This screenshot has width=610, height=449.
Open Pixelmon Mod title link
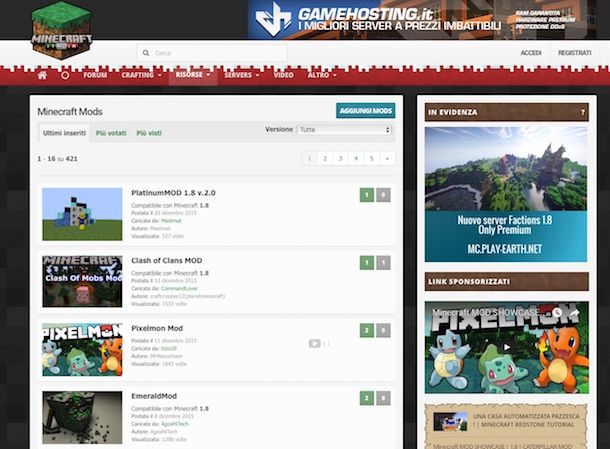(x=157, y=328)
